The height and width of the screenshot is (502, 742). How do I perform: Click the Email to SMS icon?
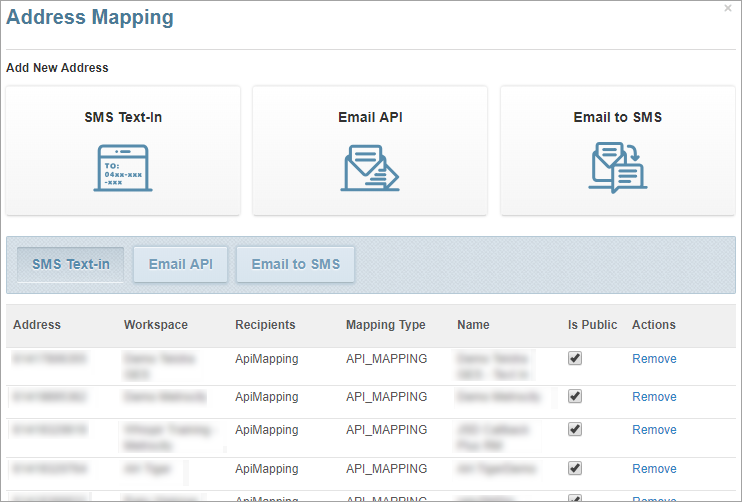618,167
